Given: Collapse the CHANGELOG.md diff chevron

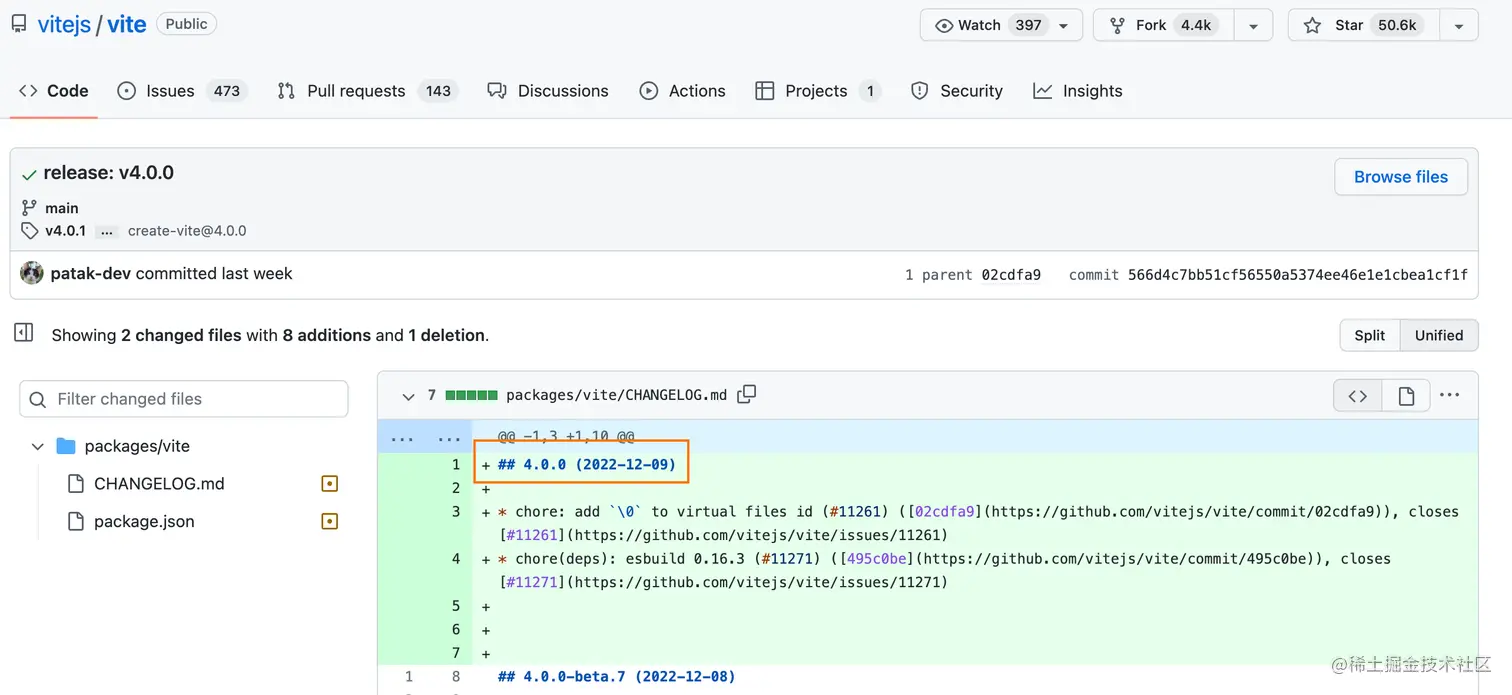Looking at the screenshot, I should point(408,395).
